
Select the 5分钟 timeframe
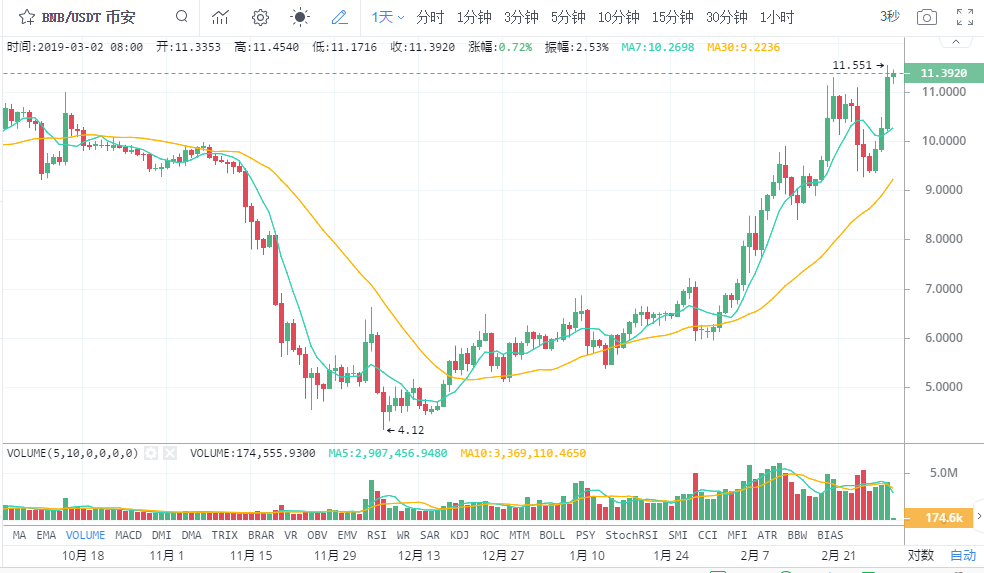point(568,17)
